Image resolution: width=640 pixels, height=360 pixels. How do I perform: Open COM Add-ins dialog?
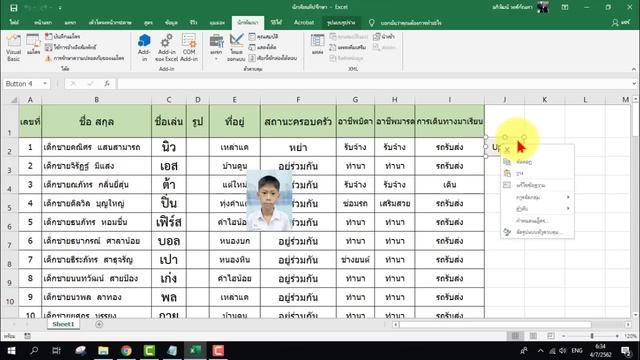(x=189, y=47)
